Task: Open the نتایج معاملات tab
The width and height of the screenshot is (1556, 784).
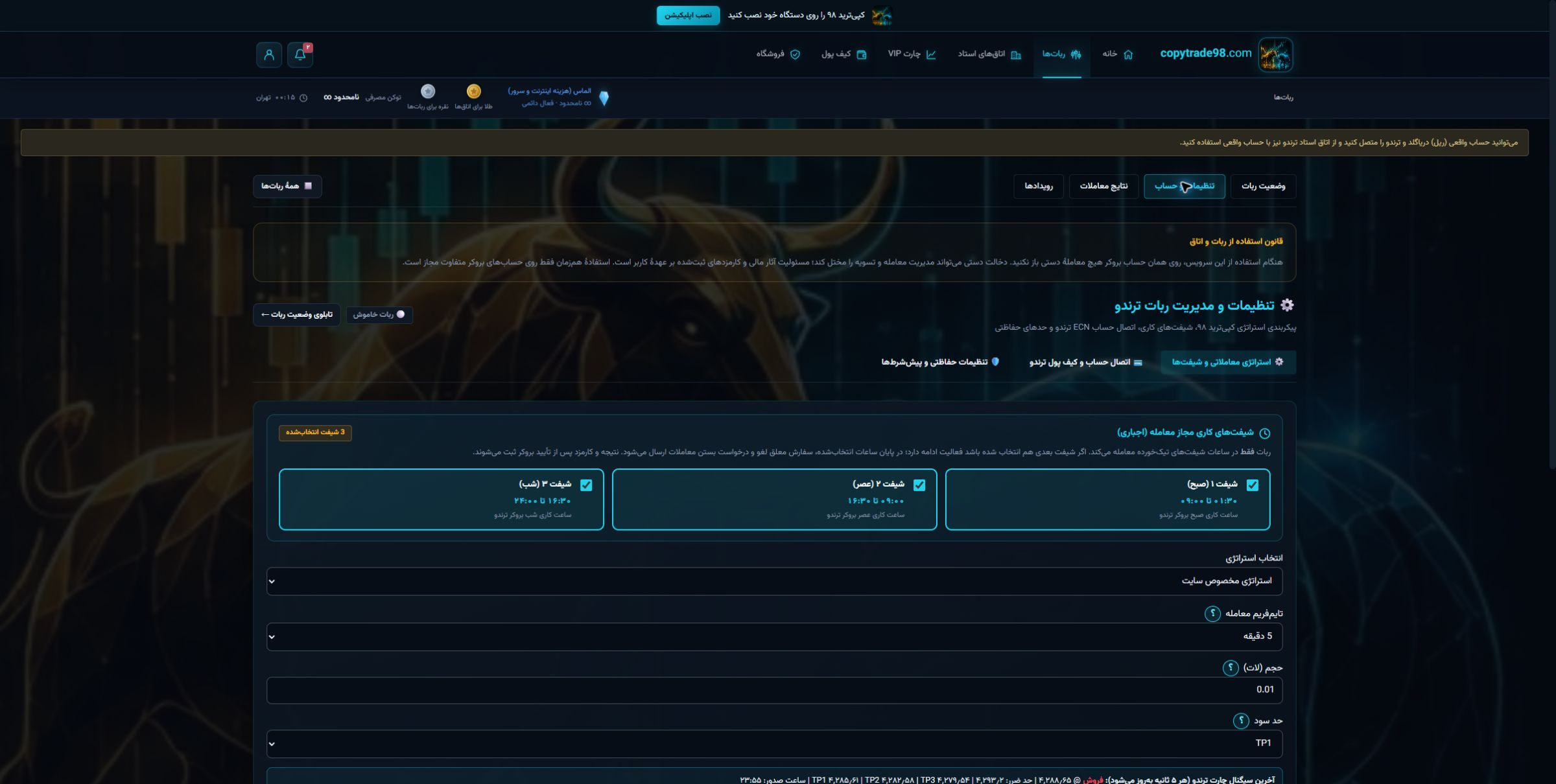Action: click(1103, 187)
